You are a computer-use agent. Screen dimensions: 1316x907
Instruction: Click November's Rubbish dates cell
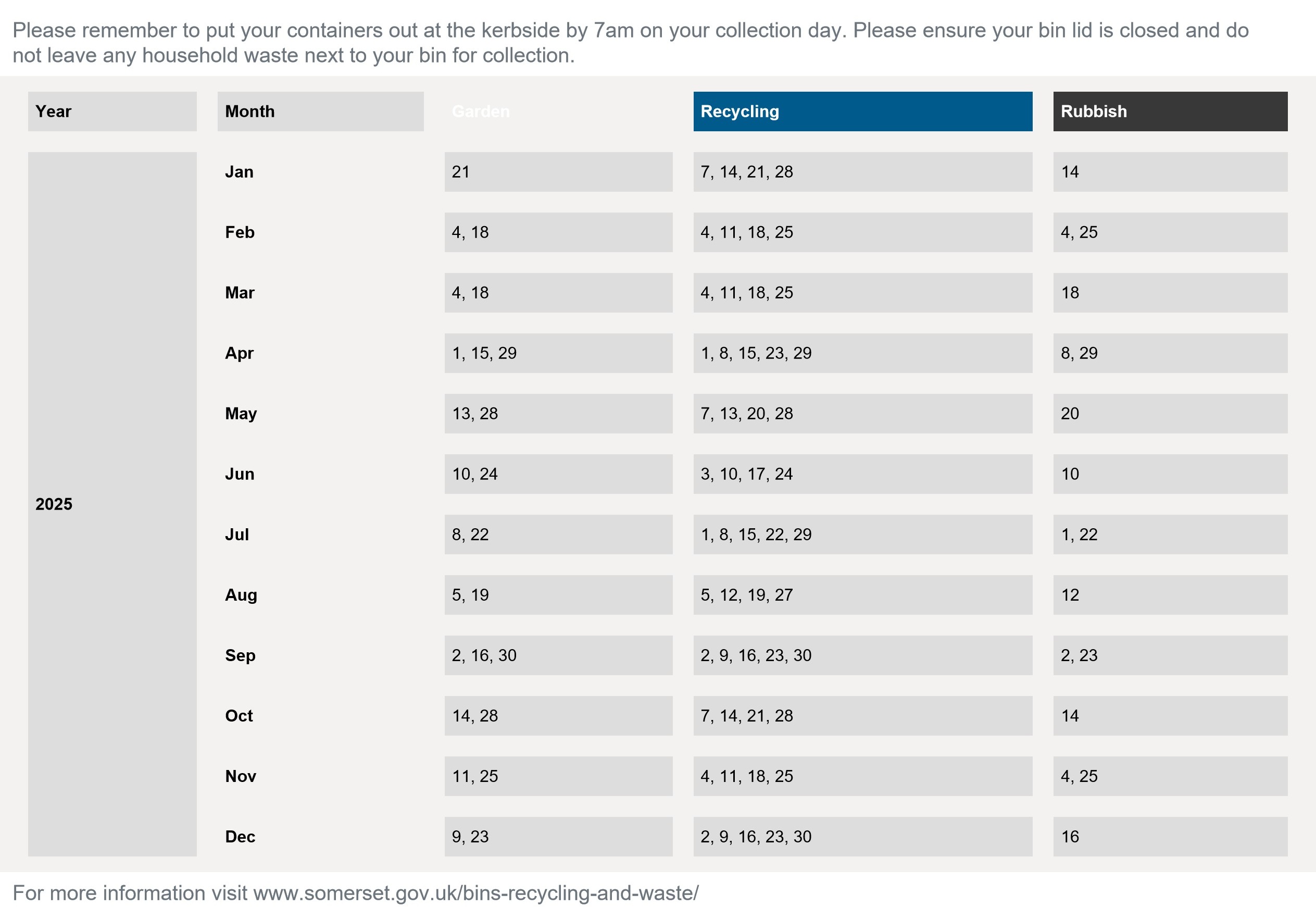point(1170,776)
